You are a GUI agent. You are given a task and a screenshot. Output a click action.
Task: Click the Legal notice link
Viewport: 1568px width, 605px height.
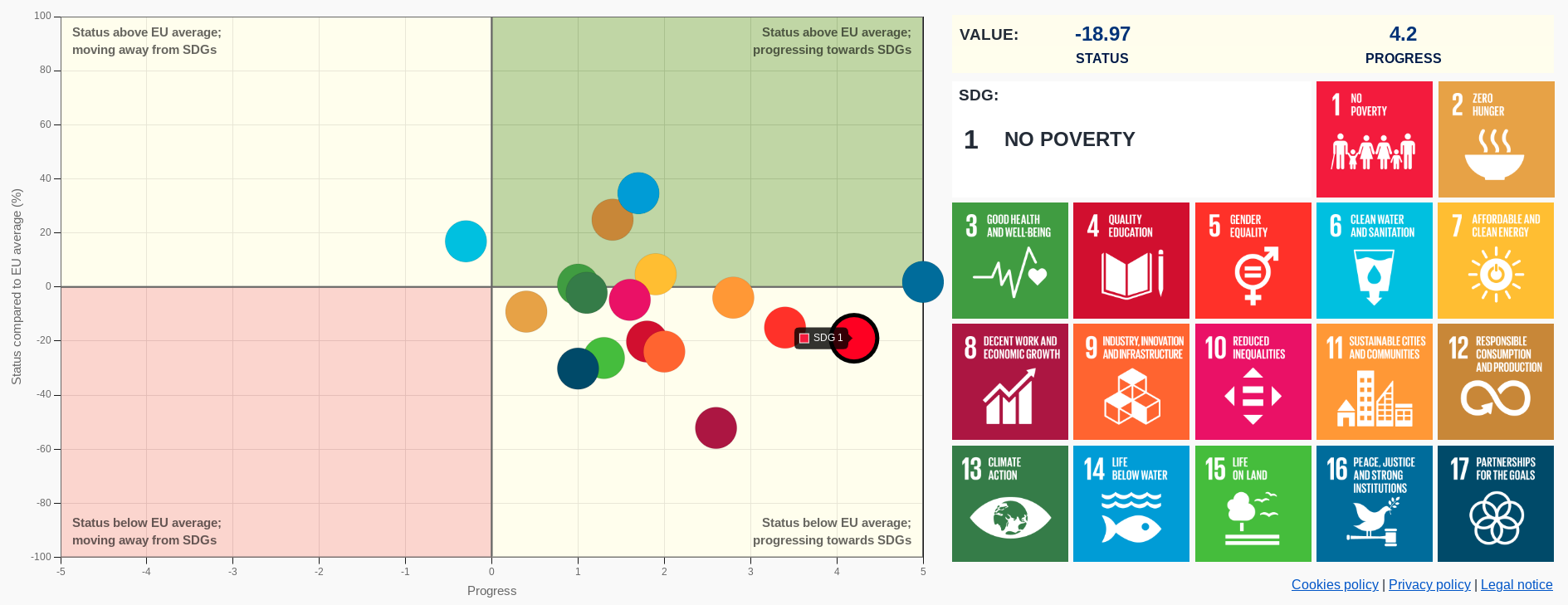point(1516,585)
